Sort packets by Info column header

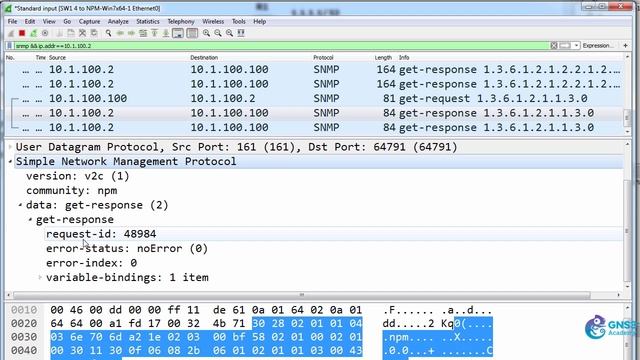point(404,58)
